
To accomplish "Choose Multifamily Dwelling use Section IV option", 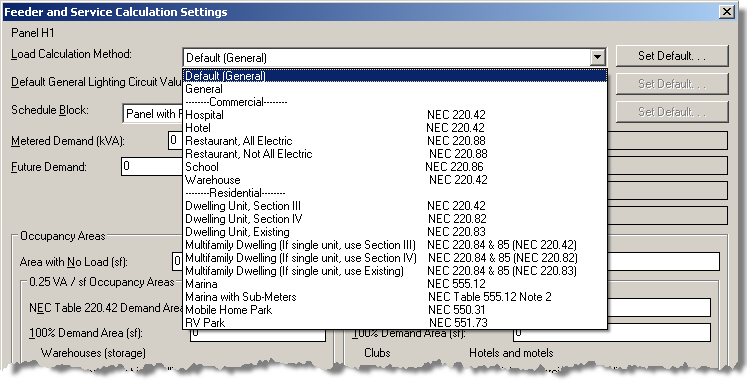I will pyautogui.click(x=395, y=258).
